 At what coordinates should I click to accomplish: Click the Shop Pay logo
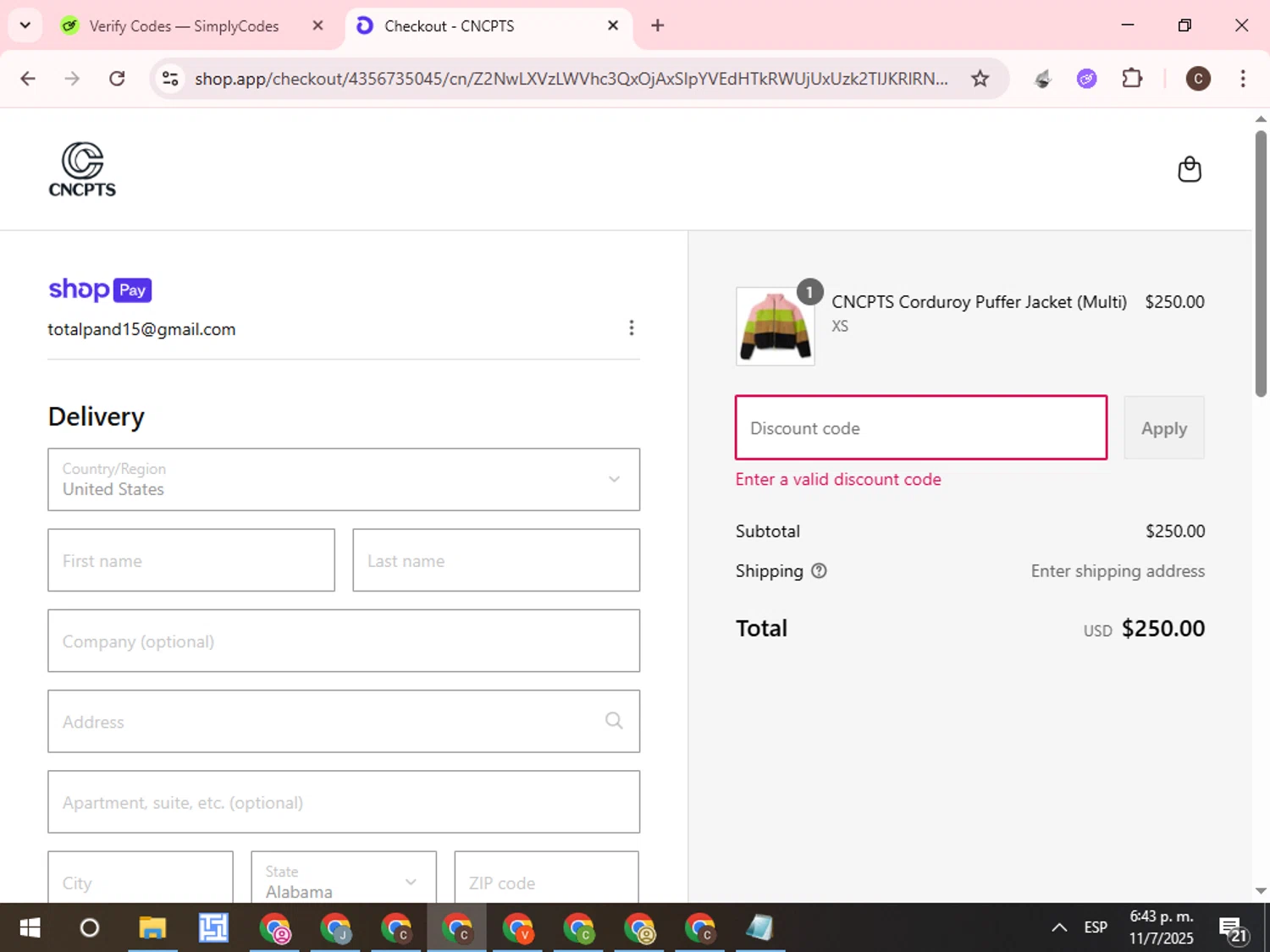click(x=100, y=289)
